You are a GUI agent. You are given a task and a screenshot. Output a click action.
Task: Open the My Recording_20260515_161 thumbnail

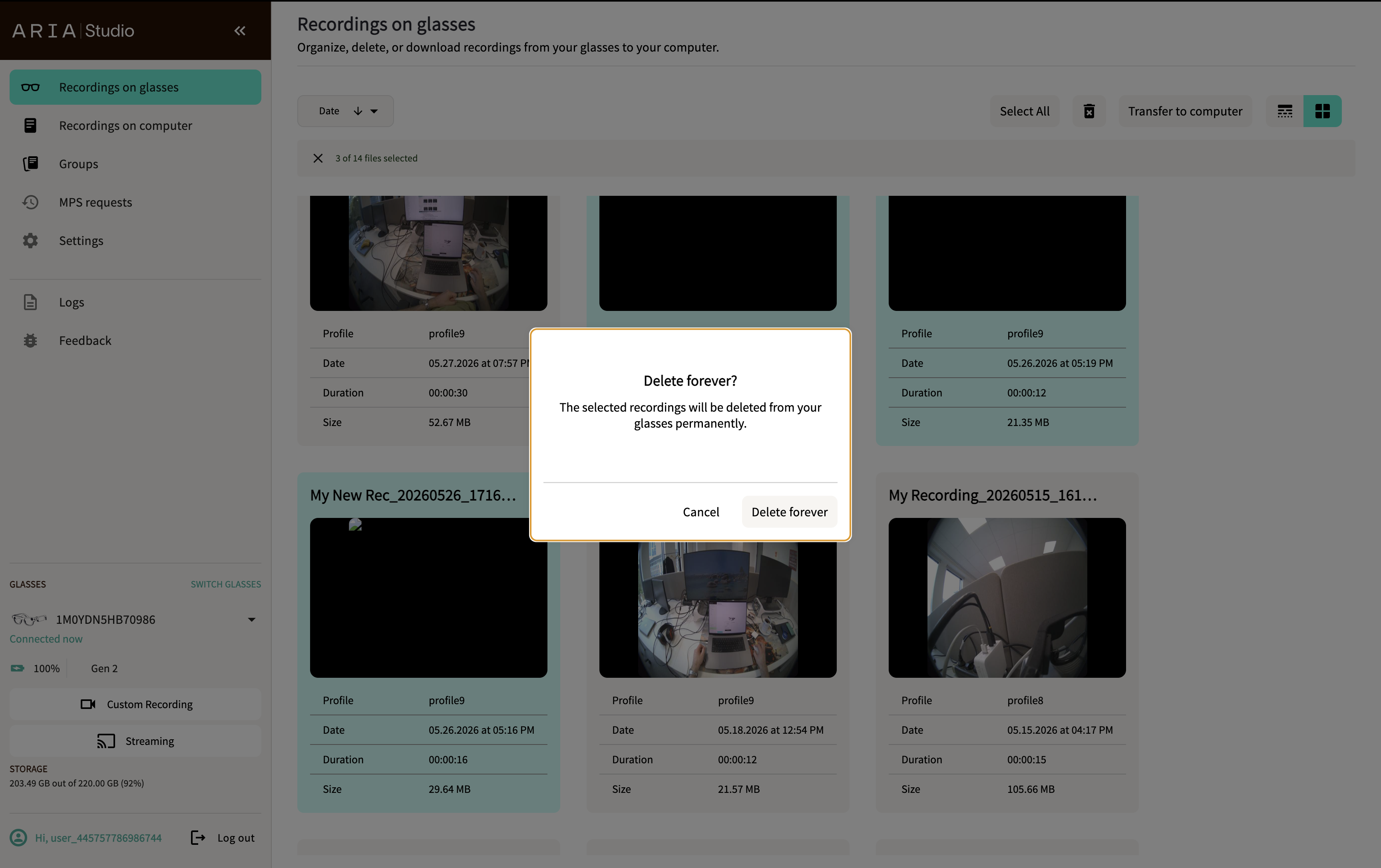pos(1007,598)
